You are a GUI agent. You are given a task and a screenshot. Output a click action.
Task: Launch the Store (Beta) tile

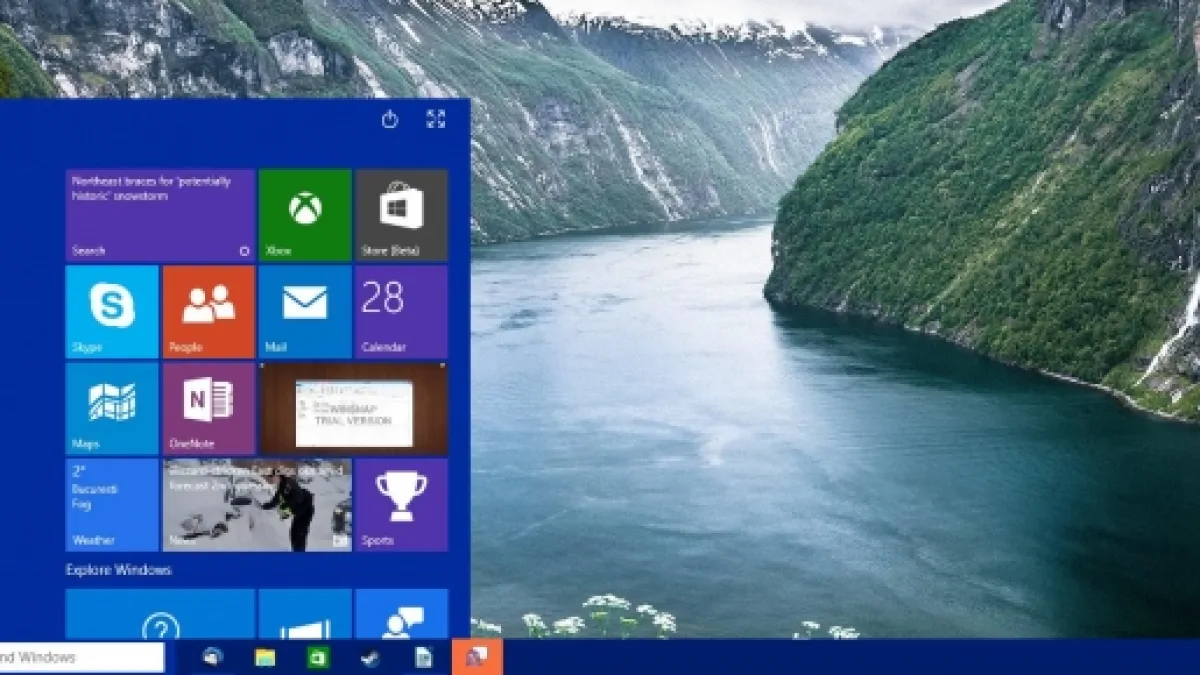click(401, 214)
